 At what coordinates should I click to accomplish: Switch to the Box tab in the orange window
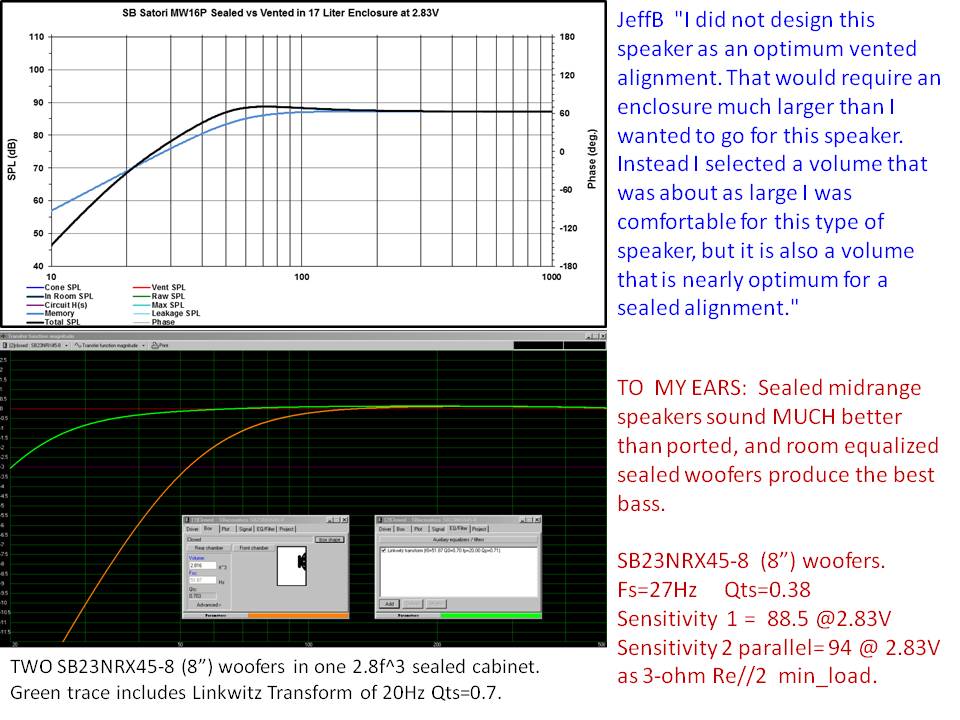(x=208, y=528)
